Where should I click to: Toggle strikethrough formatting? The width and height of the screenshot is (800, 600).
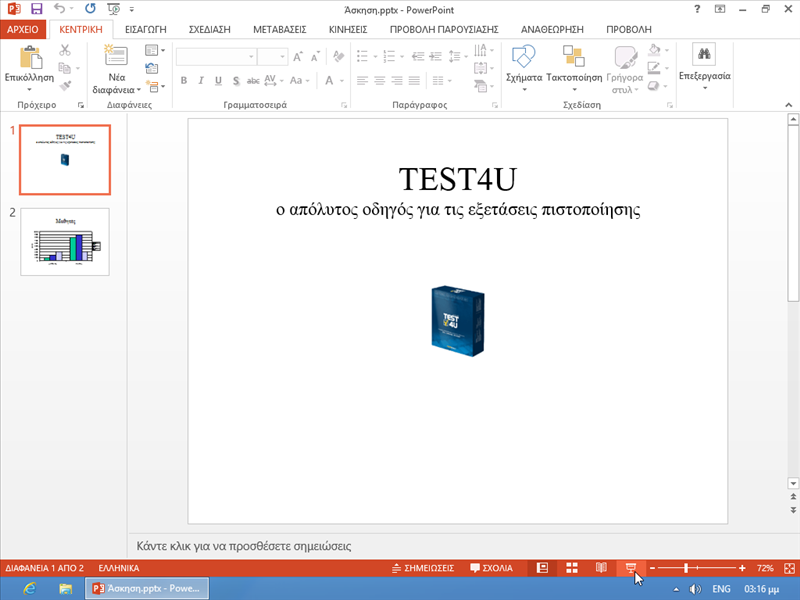tap(253, 80)
